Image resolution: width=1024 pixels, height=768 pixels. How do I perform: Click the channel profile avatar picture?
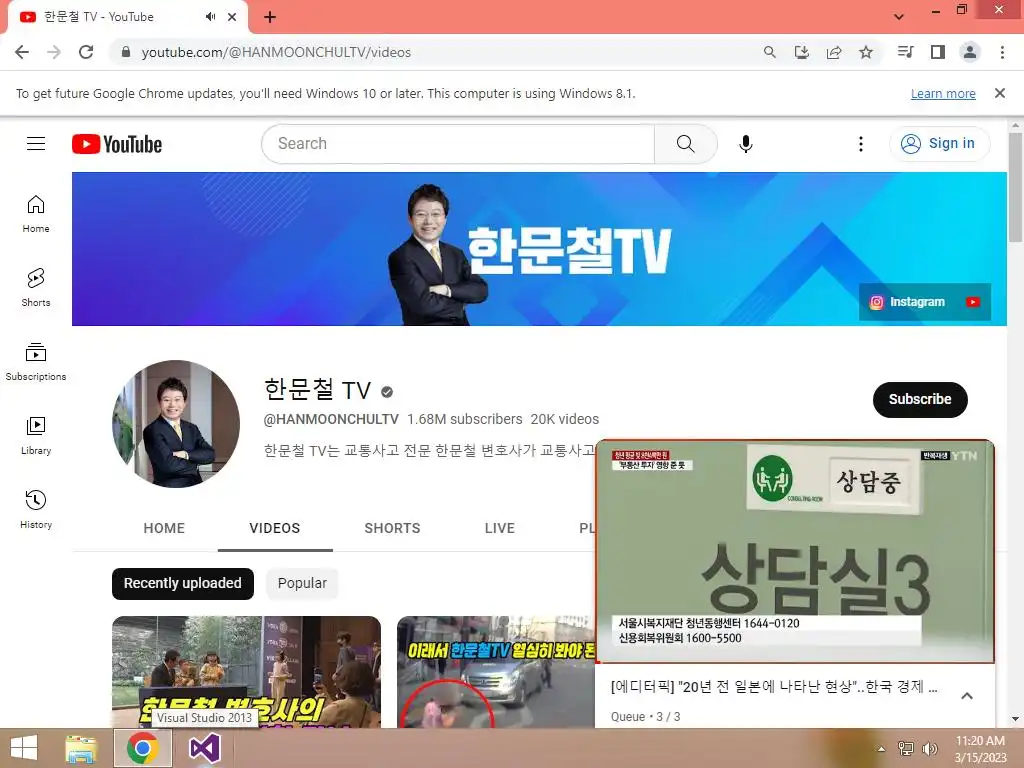[x=176, y=424]
